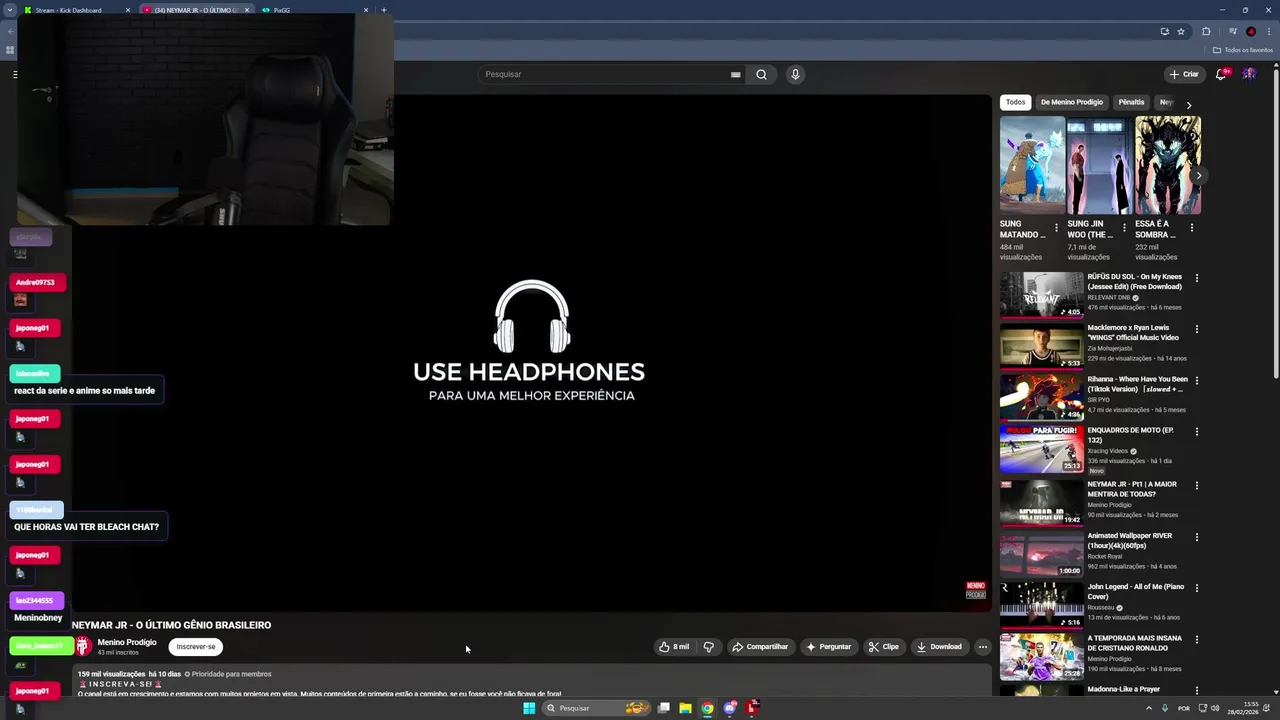This screenshot has height=720, width=1280.
Task: Click the Inscrever-se subscribe button
Action: pyautogui.click(x=196, y=647)
